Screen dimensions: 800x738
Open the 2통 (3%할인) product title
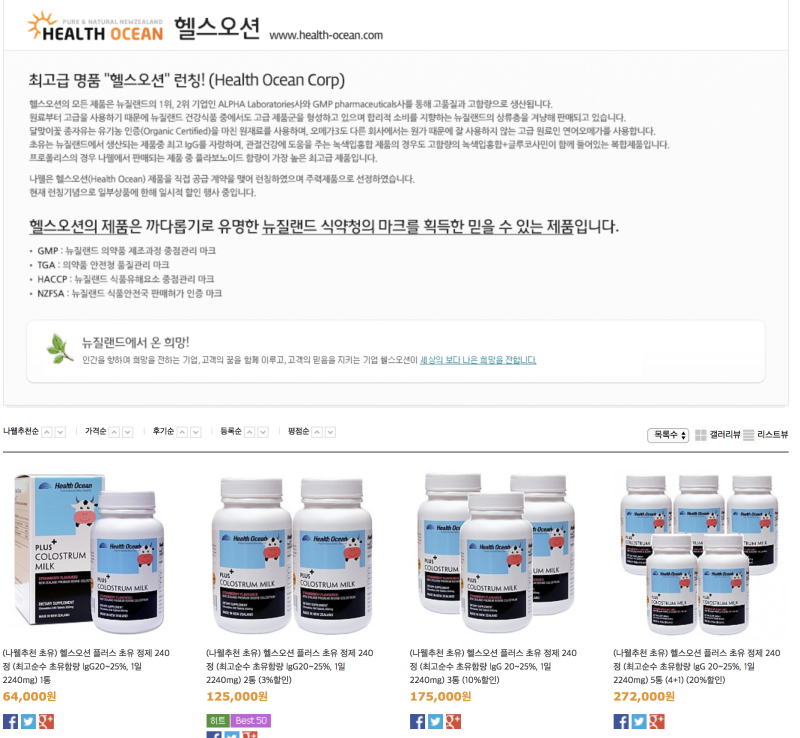pos(290,666)
